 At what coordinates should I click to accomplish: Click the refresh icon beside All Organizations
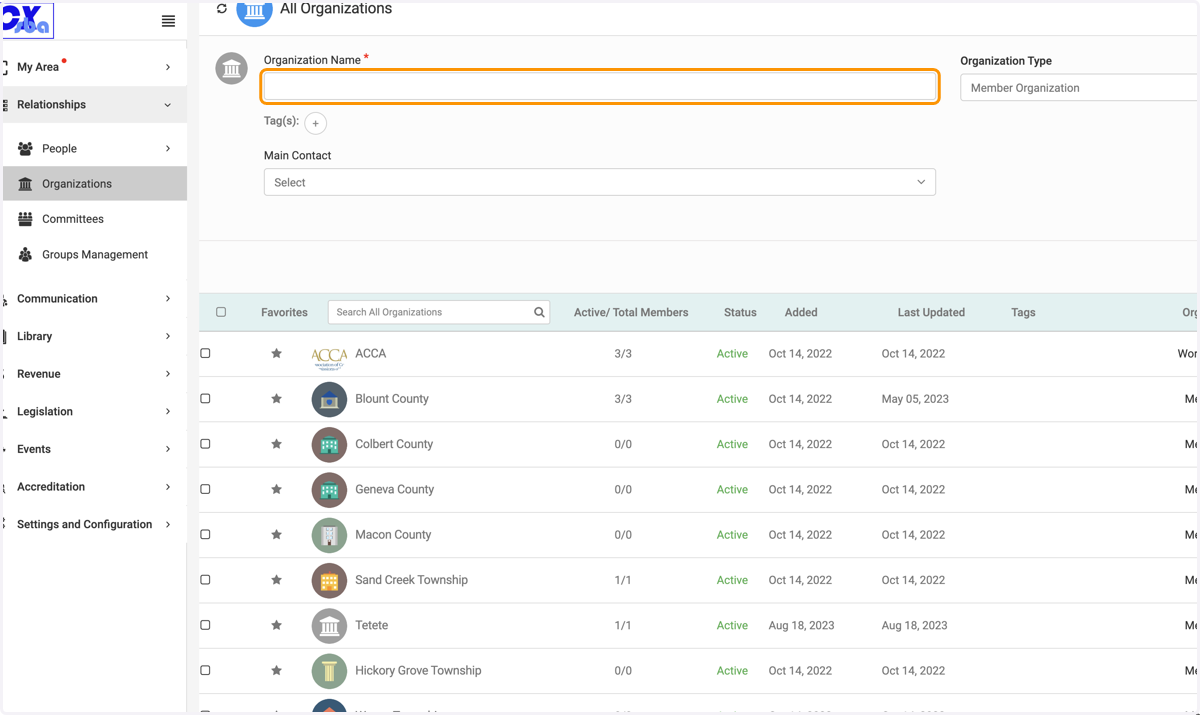point(222,8)
